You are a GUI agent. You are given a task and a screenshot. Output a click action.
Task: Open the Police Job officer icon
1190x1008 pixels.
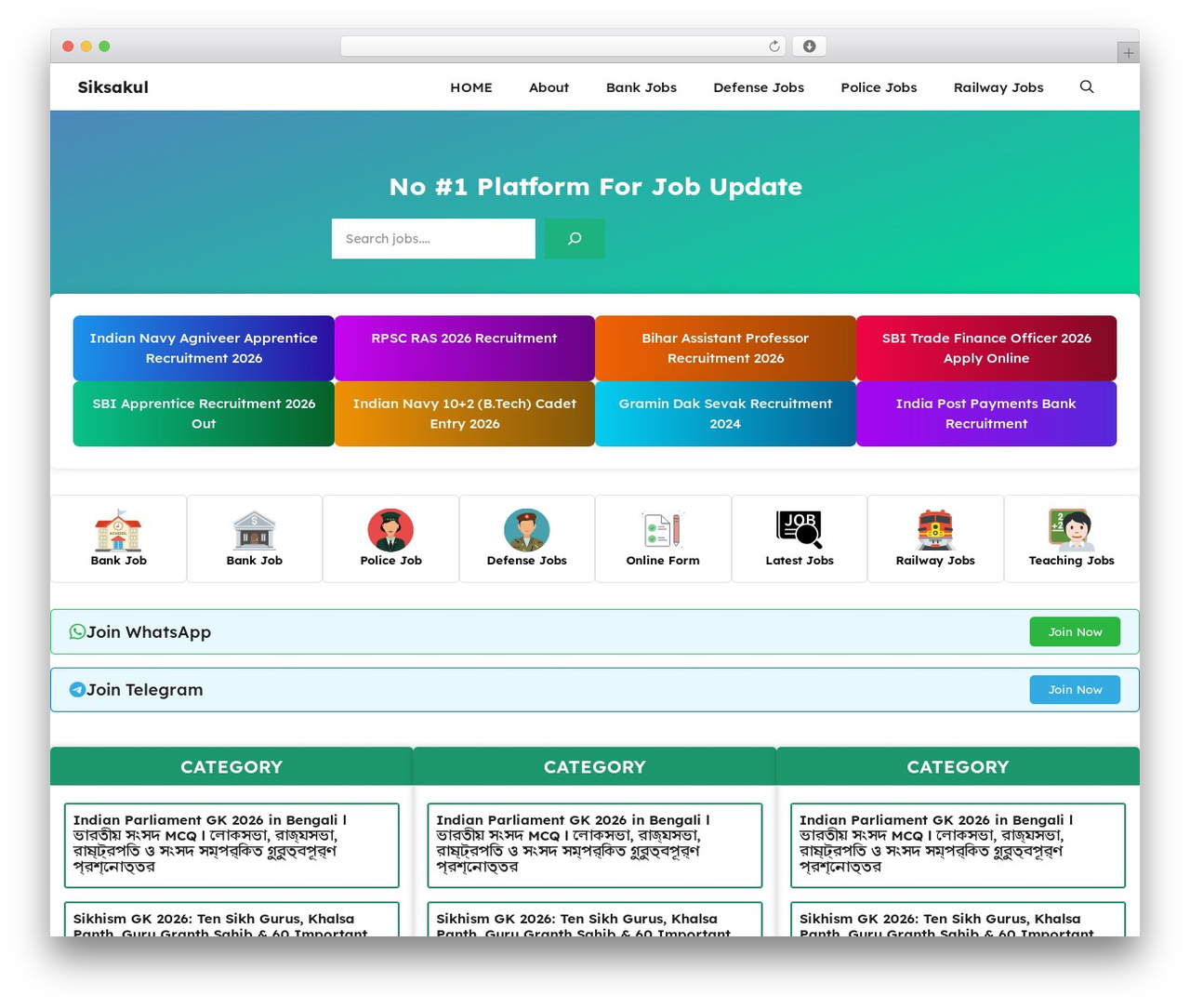tap(390, 530)
